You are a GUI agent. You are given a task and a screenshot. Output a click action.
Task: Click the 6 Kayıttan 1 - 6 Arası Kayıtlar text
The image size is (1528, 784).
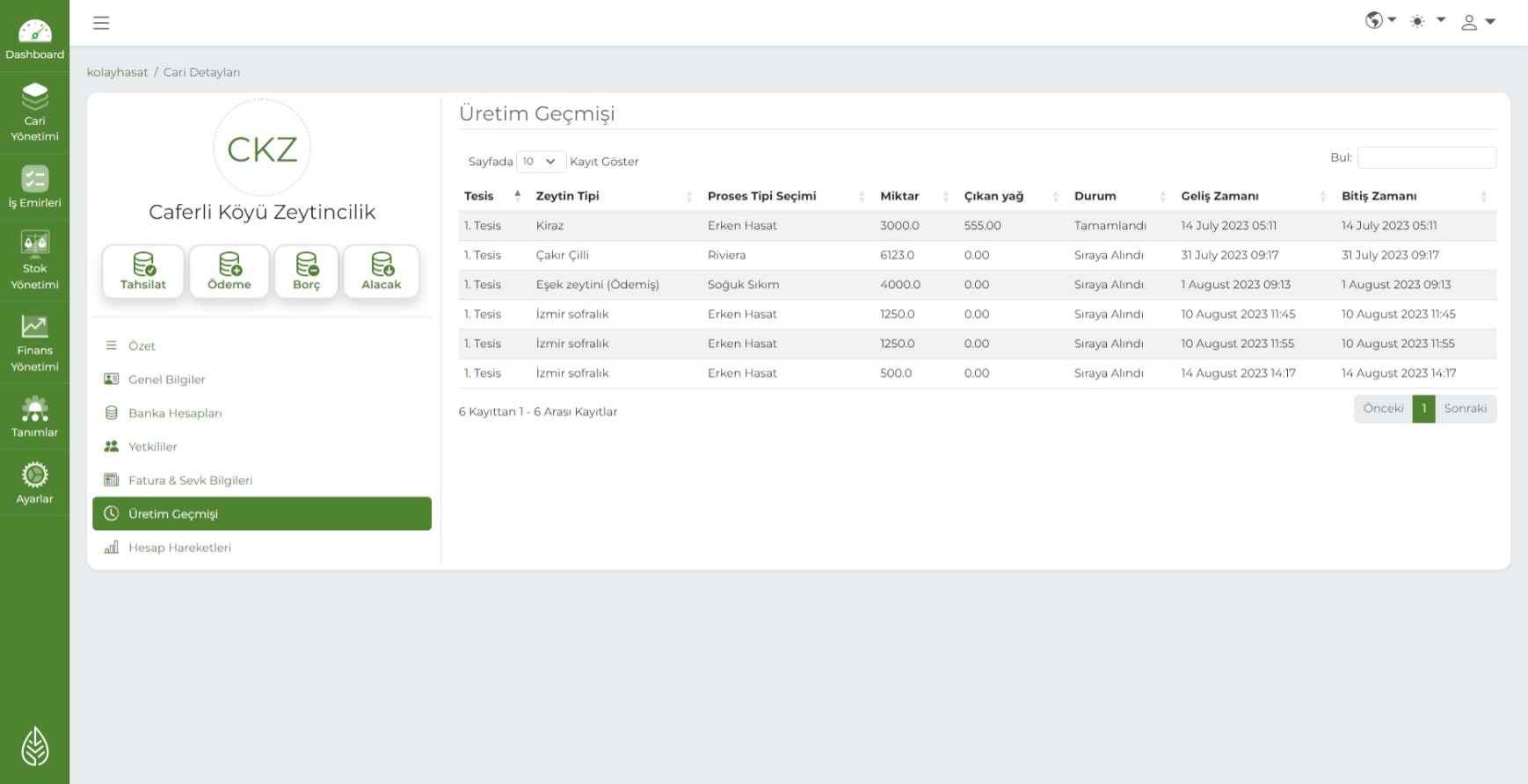coord(538,411)
